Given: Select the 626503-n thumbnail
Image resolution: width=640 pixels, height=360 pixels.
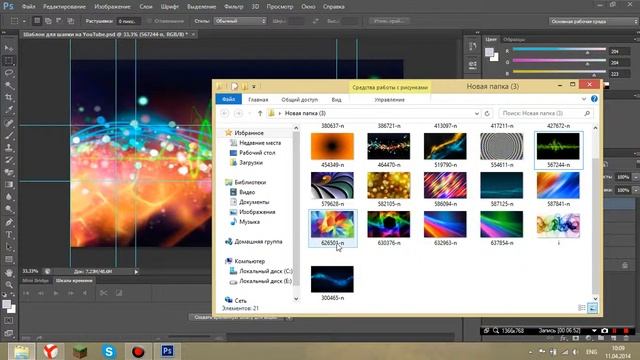Looking at the screenshot, I should (x=332, y=228).
